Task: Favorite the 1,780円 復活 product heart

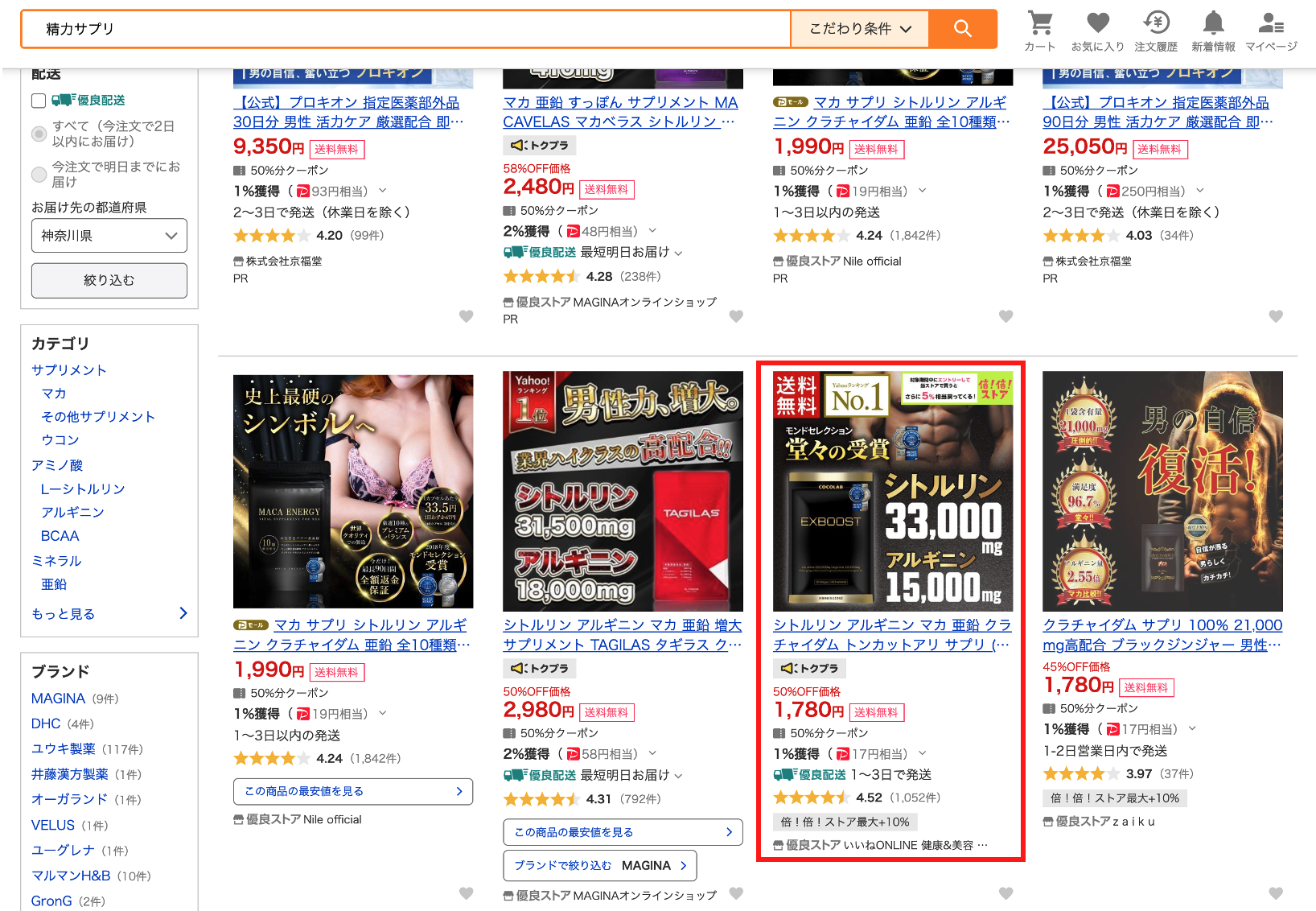Action: click(x=1276, y=893)
